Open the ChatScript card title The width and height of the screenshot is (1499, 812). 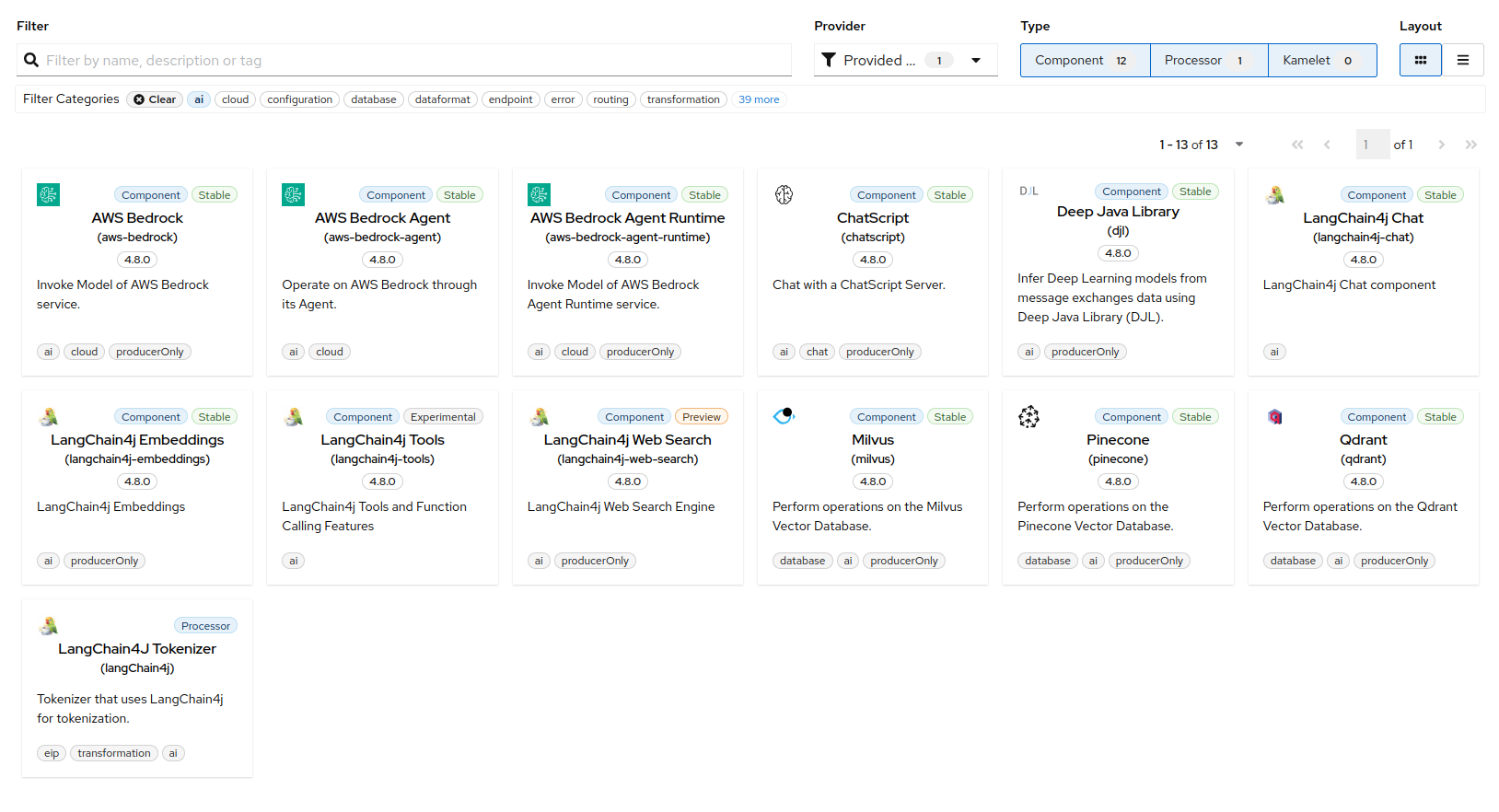(873, 218)
